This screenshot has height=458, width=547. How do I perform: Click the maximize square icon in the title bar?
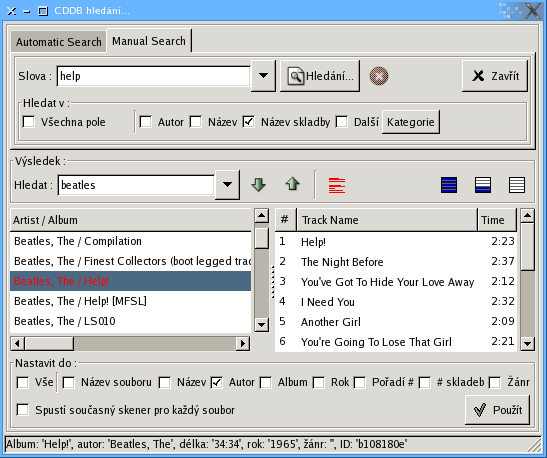[x=43, y=11]
